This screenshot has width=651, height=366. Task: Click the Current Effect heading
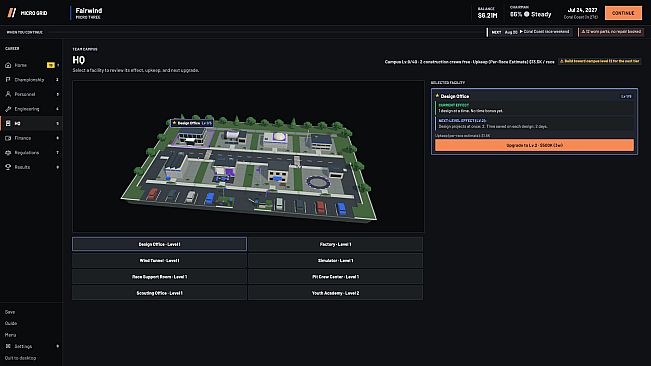tap(453, 105)
